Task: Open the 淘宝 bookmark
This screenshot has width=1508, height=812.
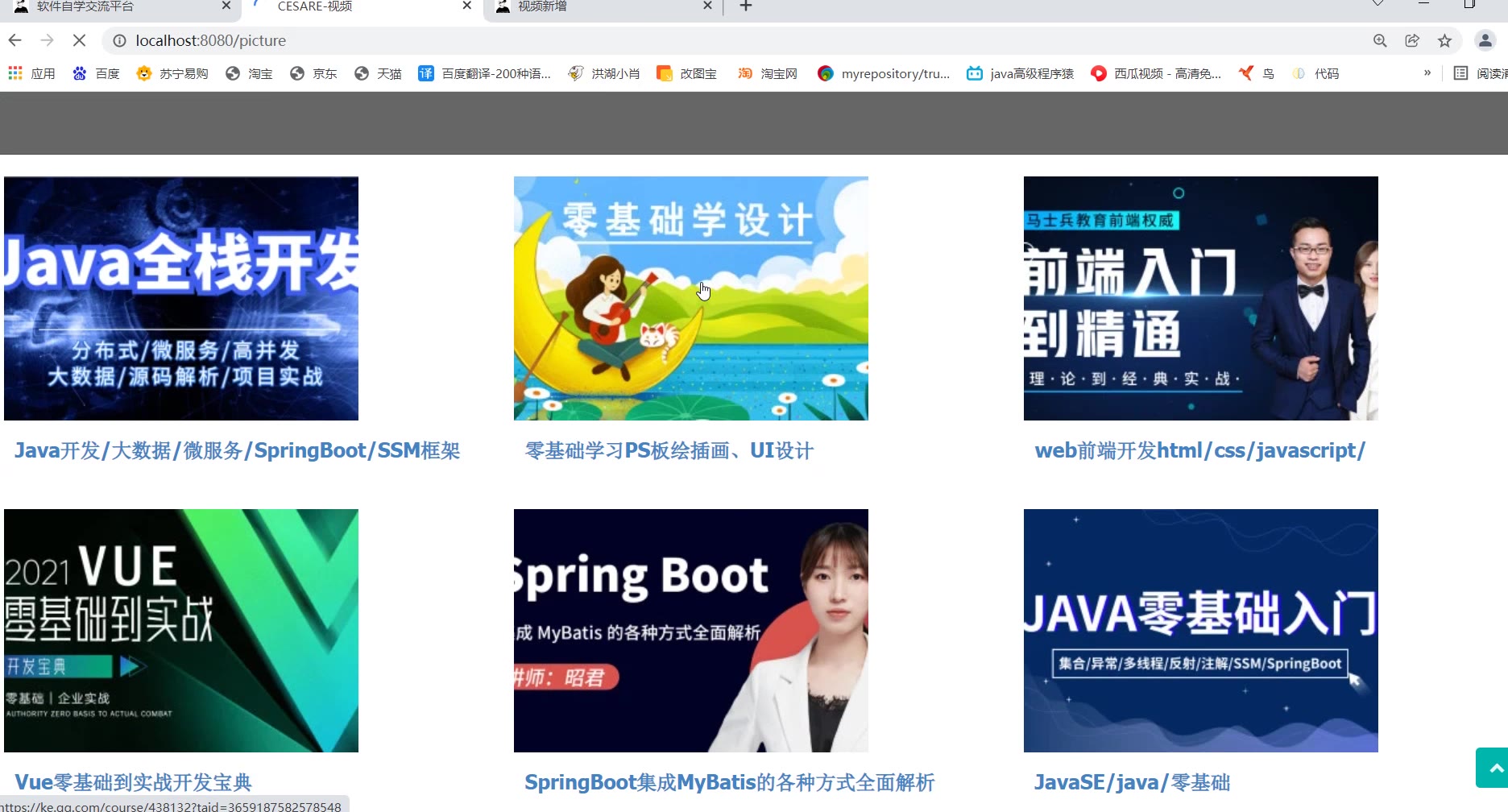Action: (x=249, y=73)
